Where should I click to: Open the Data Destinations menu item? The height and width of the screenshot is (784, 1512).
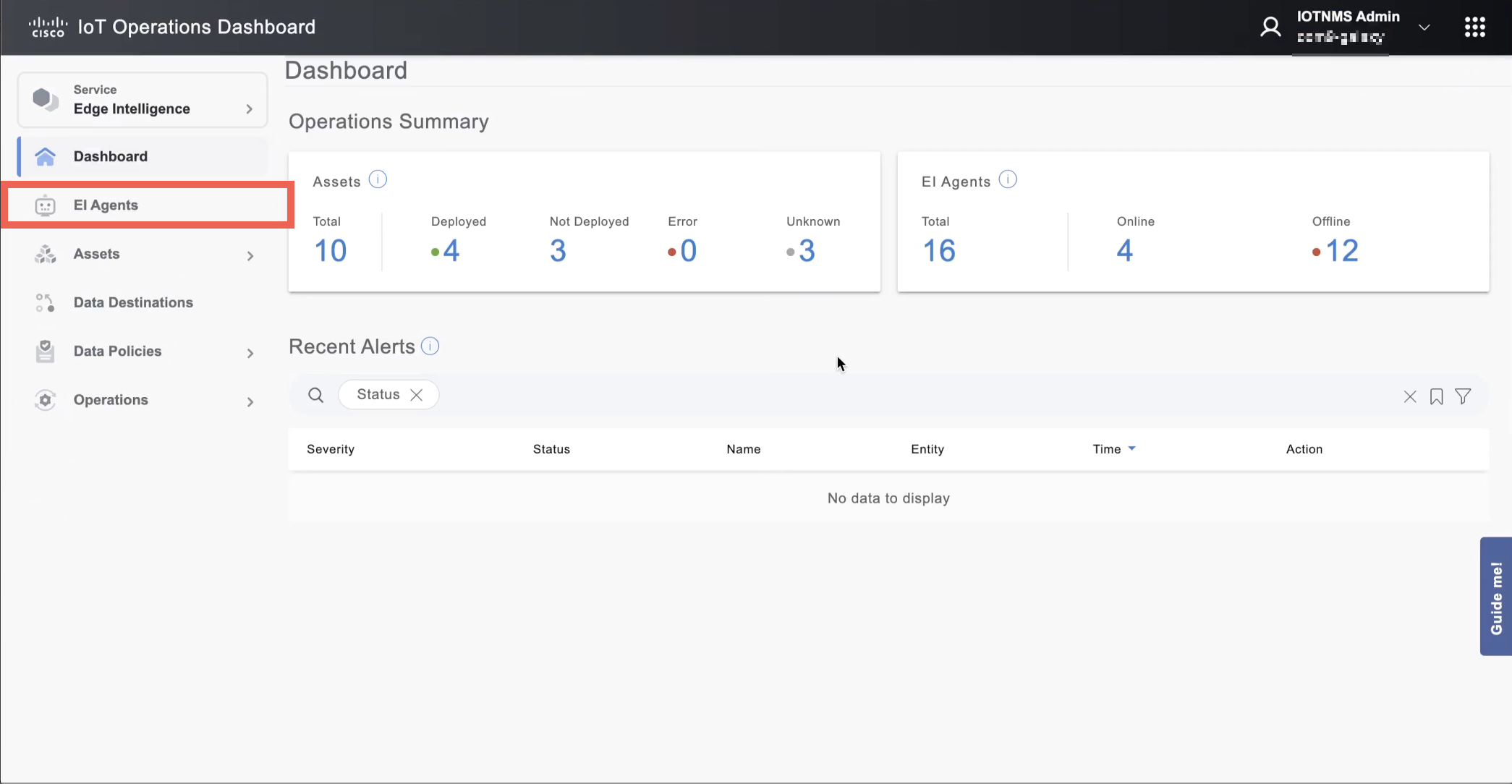(x=143, y=302)
